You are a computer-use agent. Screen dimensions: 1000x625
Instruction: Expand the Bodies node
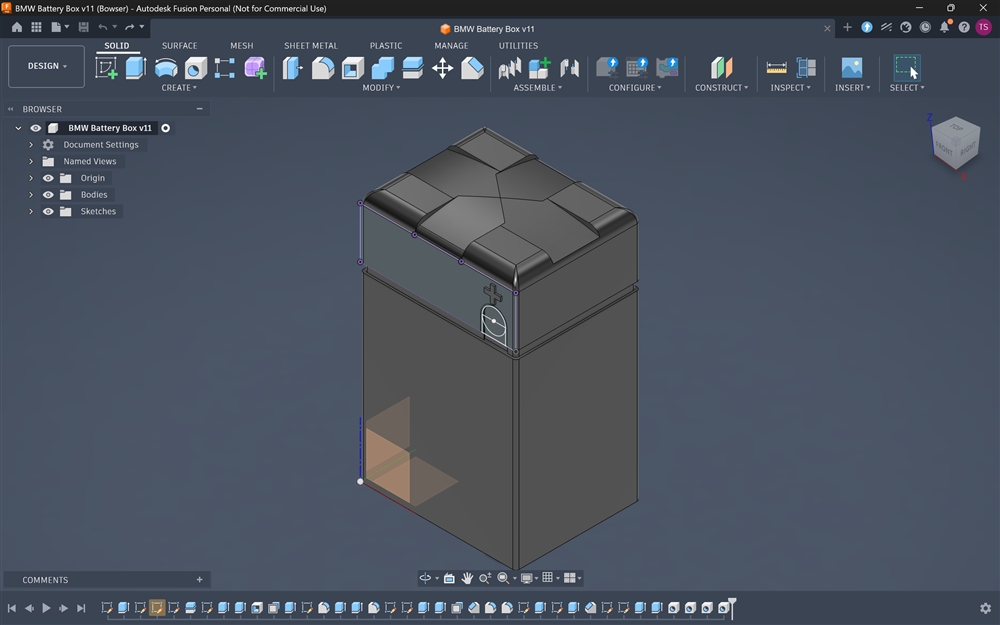[x=31, y=195]
